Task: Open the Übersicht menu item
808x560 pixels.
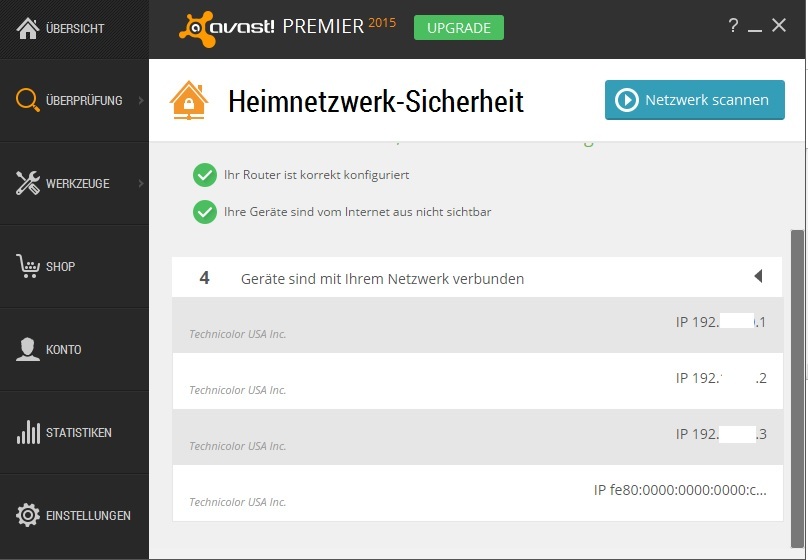Action: click(74, 29)
